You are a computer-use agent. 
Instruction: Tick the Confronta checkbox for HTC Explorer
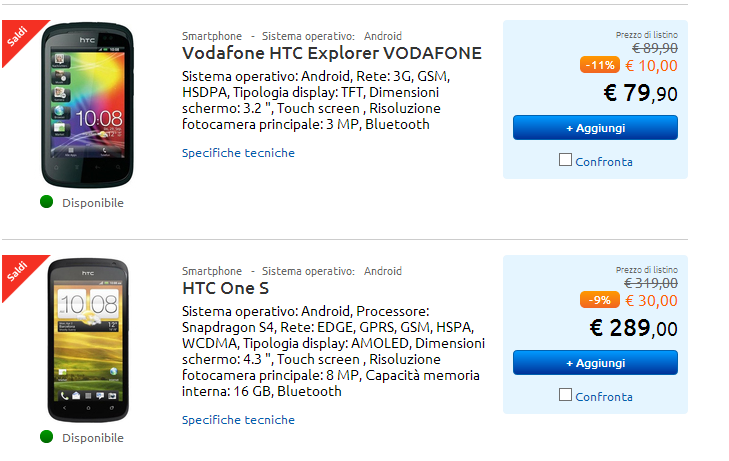(565, 160)
